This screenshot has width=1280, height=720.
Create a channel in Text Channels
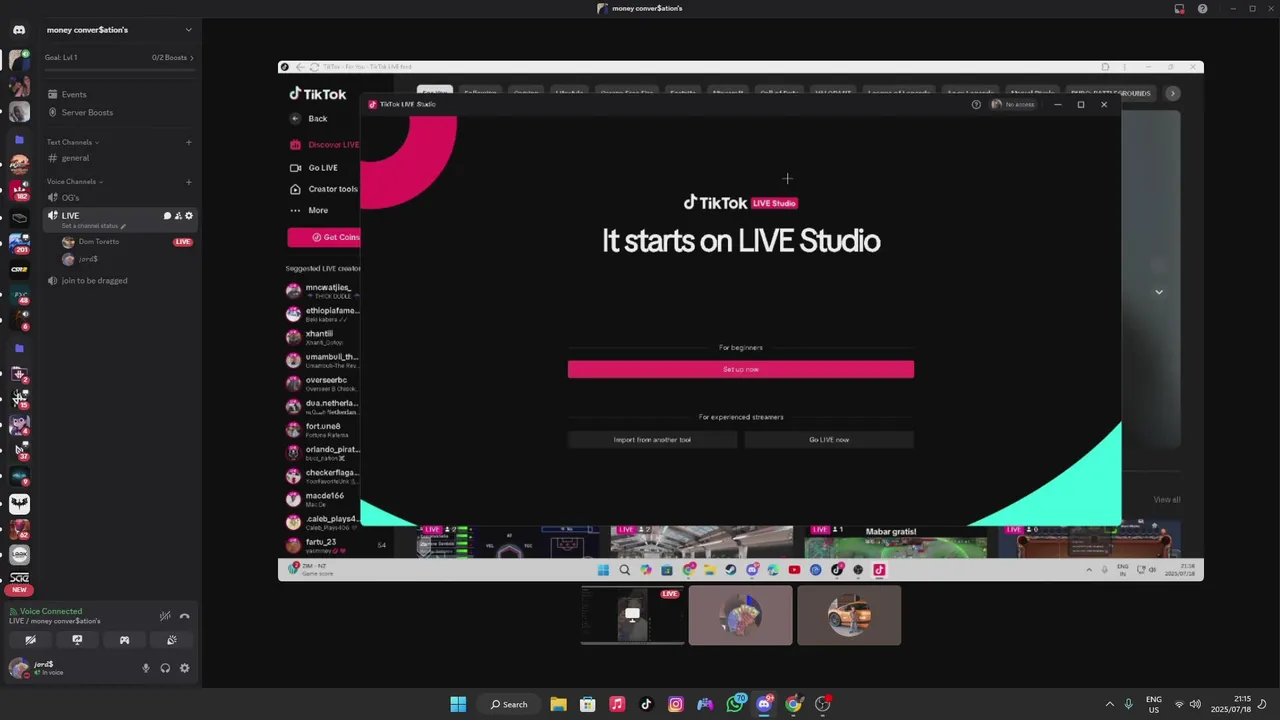point(188,142)
